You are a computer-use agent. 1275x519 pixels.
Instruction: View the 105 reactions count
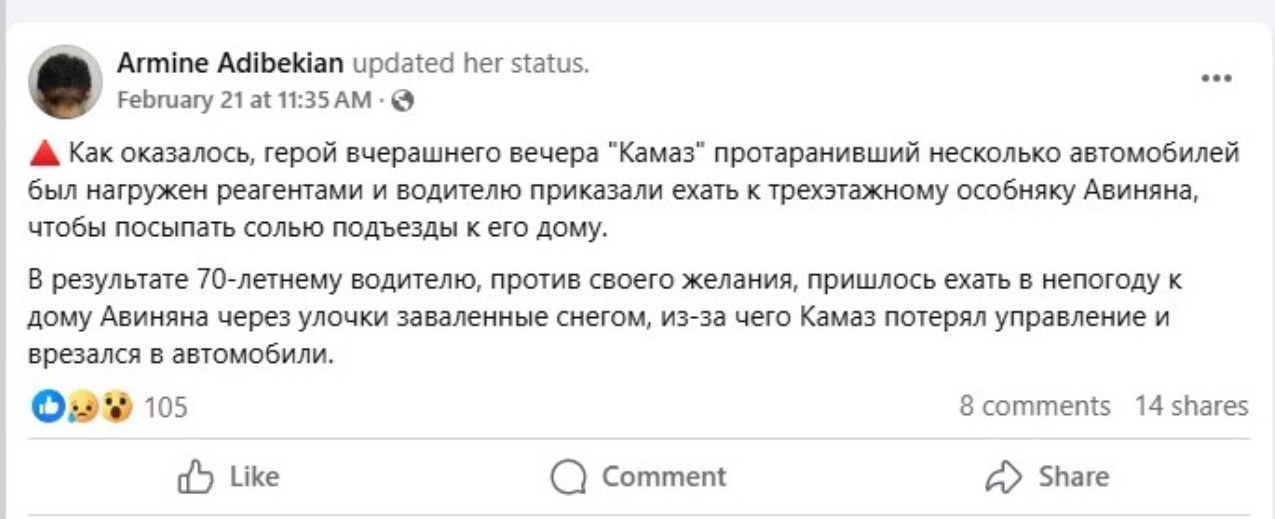click(x=166, y=407)
